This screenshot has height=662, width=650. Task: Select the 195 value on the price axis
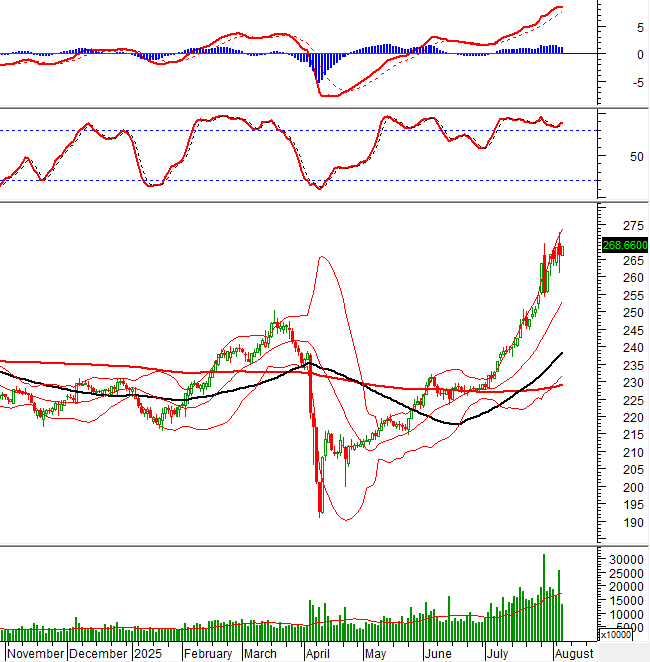point(634,505)
